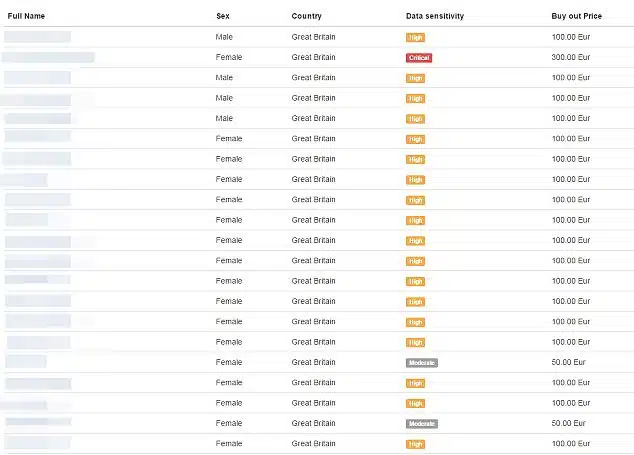Click the first Male cell in Sex column
634x455 pixels.
[x=224, y=37]
